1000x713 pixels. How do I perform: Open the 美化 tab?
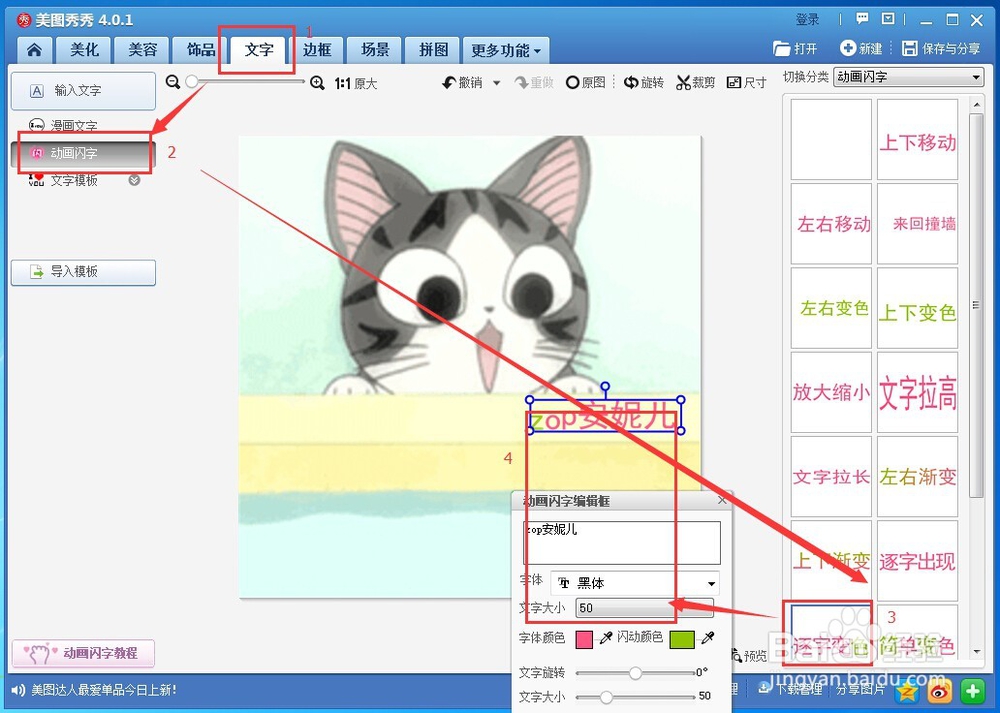pos(84,50)
